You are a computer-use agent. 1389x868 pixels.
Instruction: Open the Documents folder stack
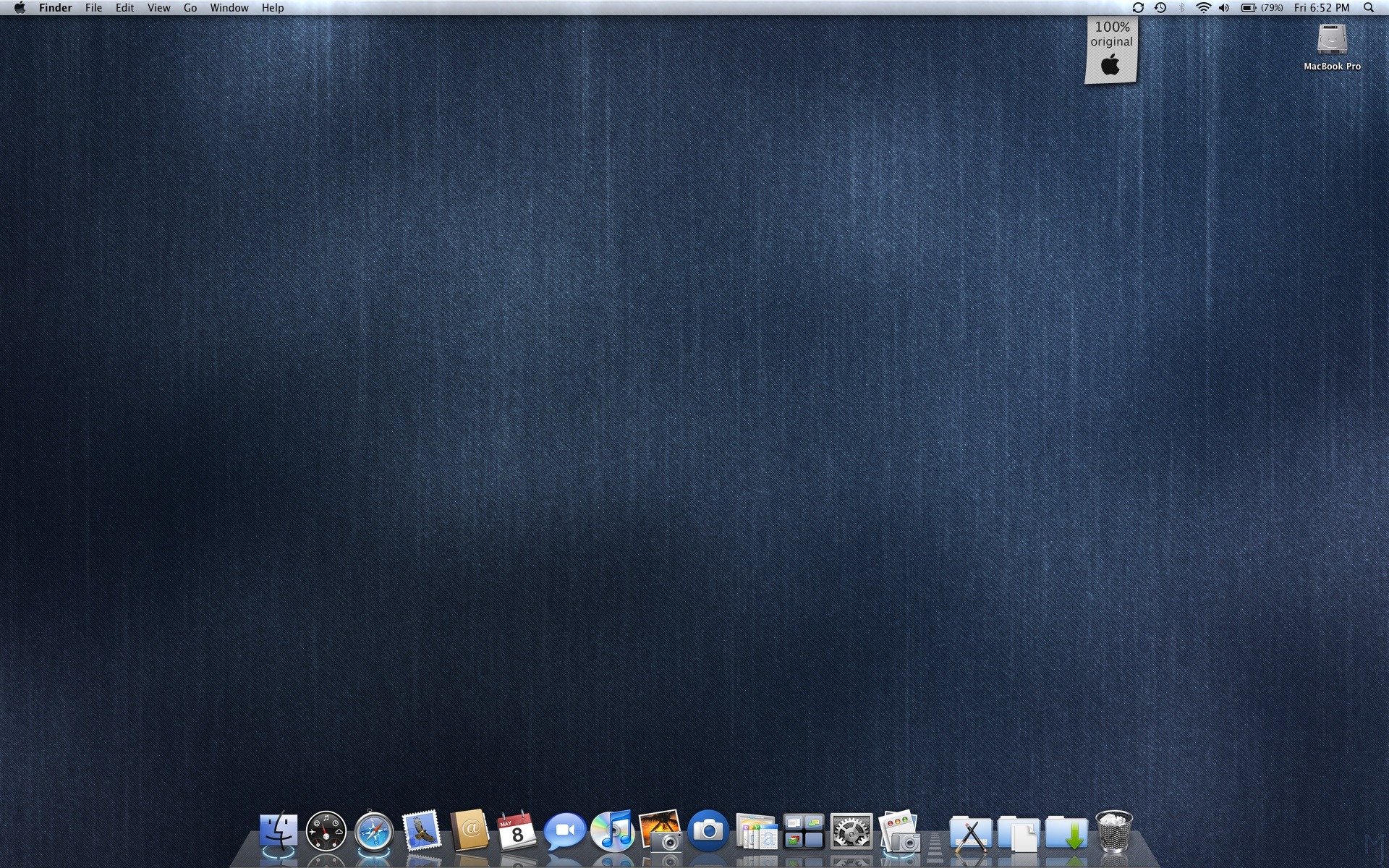1019,833
